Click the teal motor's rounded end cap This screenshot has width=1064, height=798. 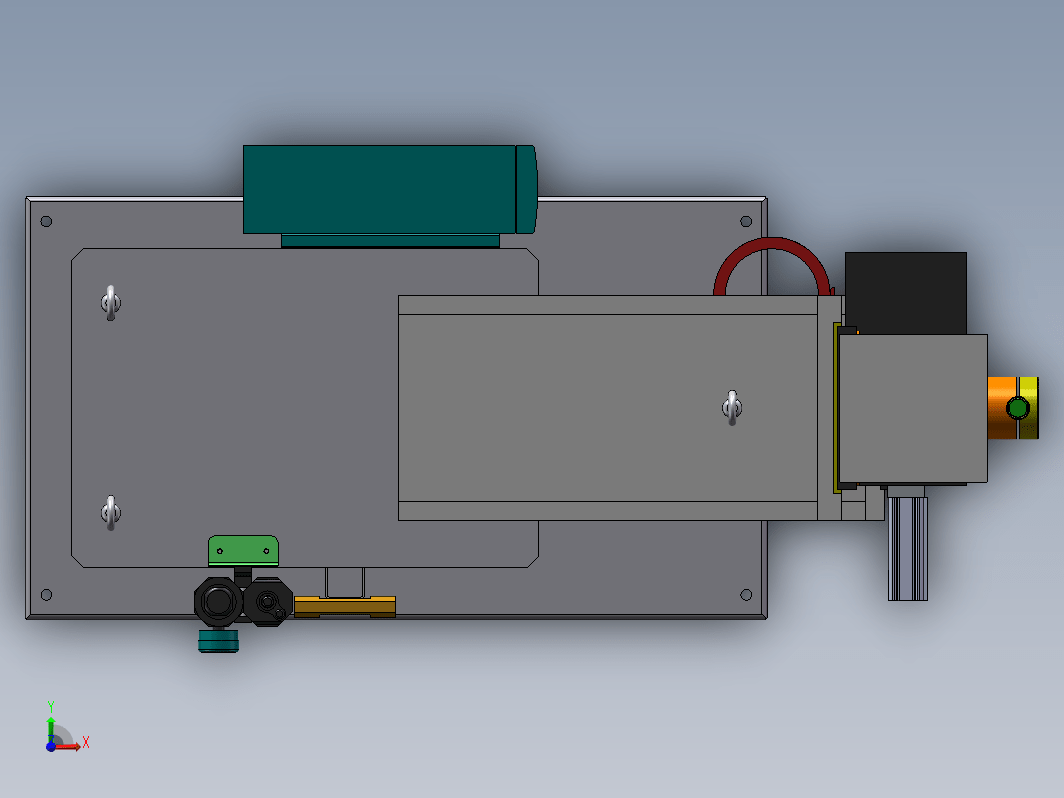tap(527, 189)
